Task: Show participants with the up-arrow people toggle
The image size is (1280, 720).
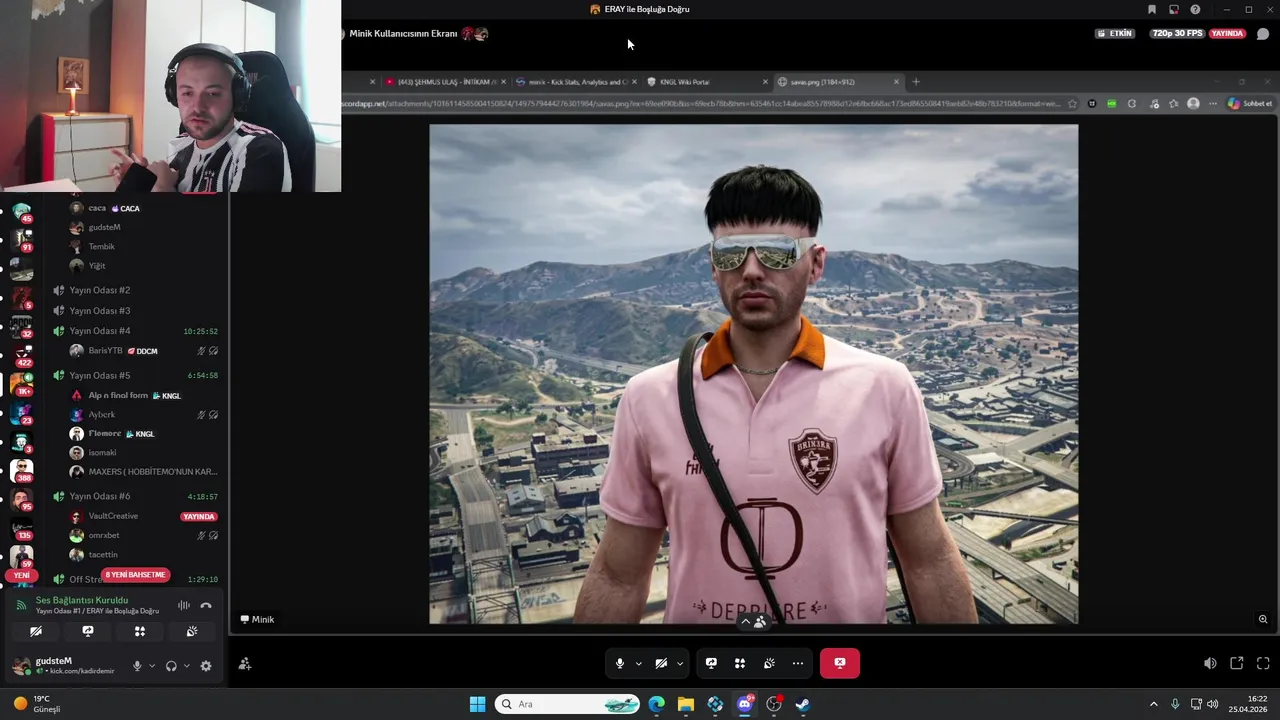Action: tap(753, 621)
